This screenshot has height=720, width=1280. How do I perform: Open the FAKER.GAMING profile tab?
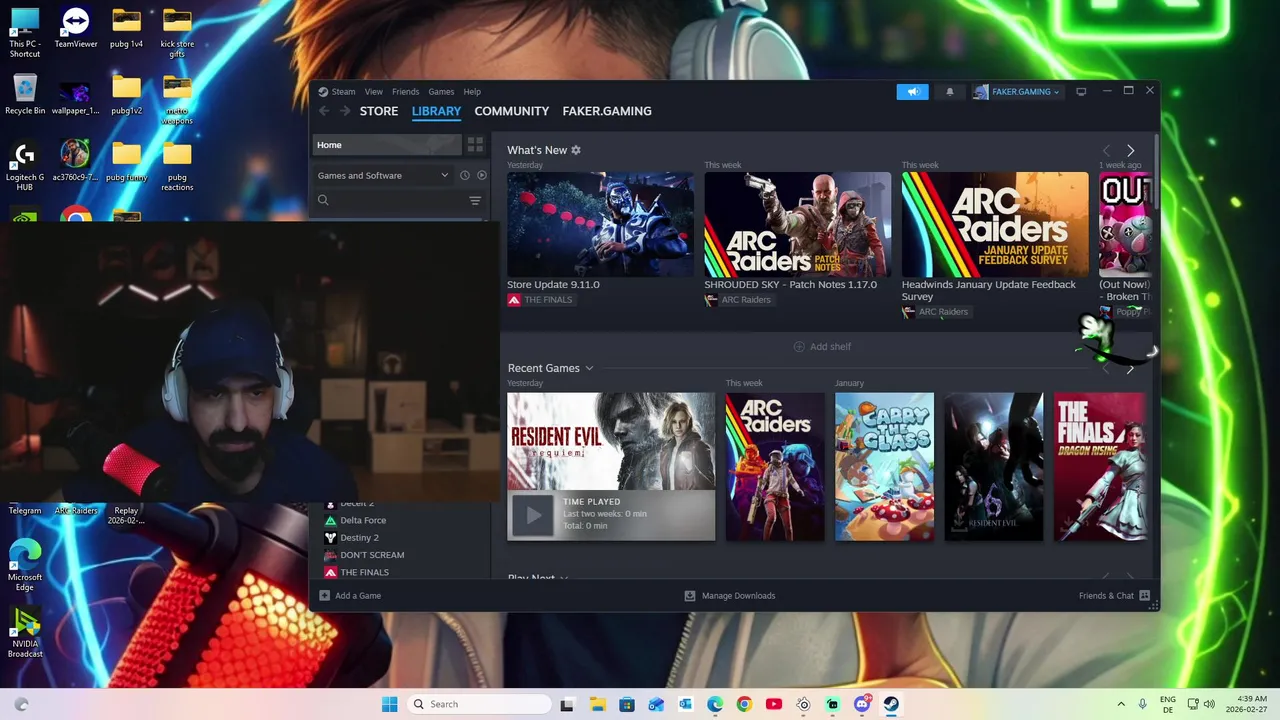click(x=607, y=111)
